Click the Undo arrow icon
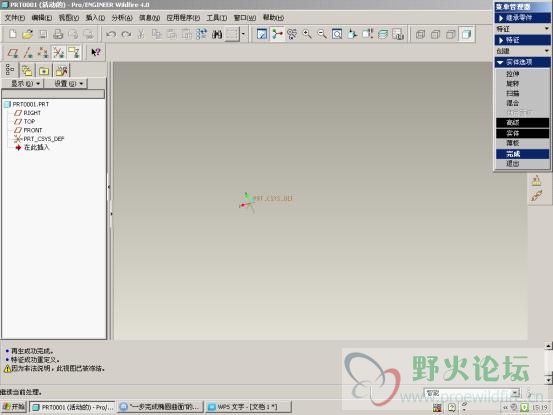 [111, 34]
